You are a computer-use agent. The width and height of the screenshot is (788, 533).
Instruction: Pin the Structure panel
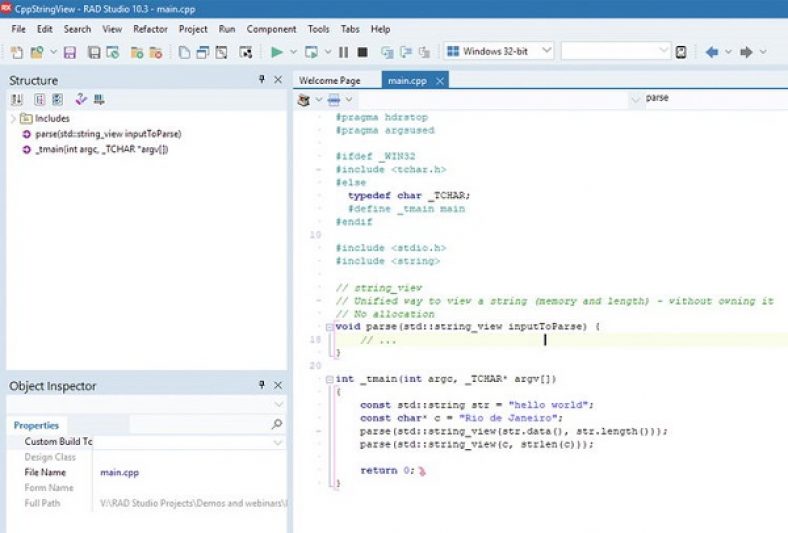[262, 80]
